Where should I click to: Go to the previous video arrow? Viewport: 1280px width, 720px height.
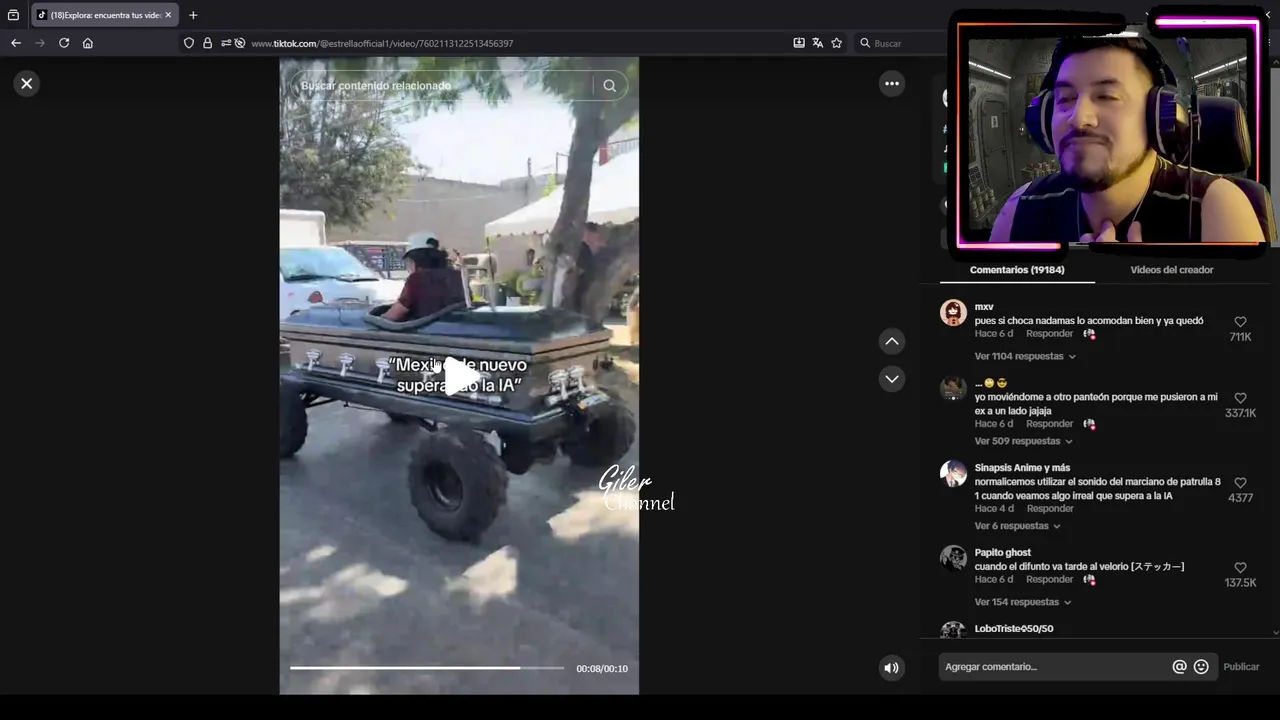click(892, 341)
